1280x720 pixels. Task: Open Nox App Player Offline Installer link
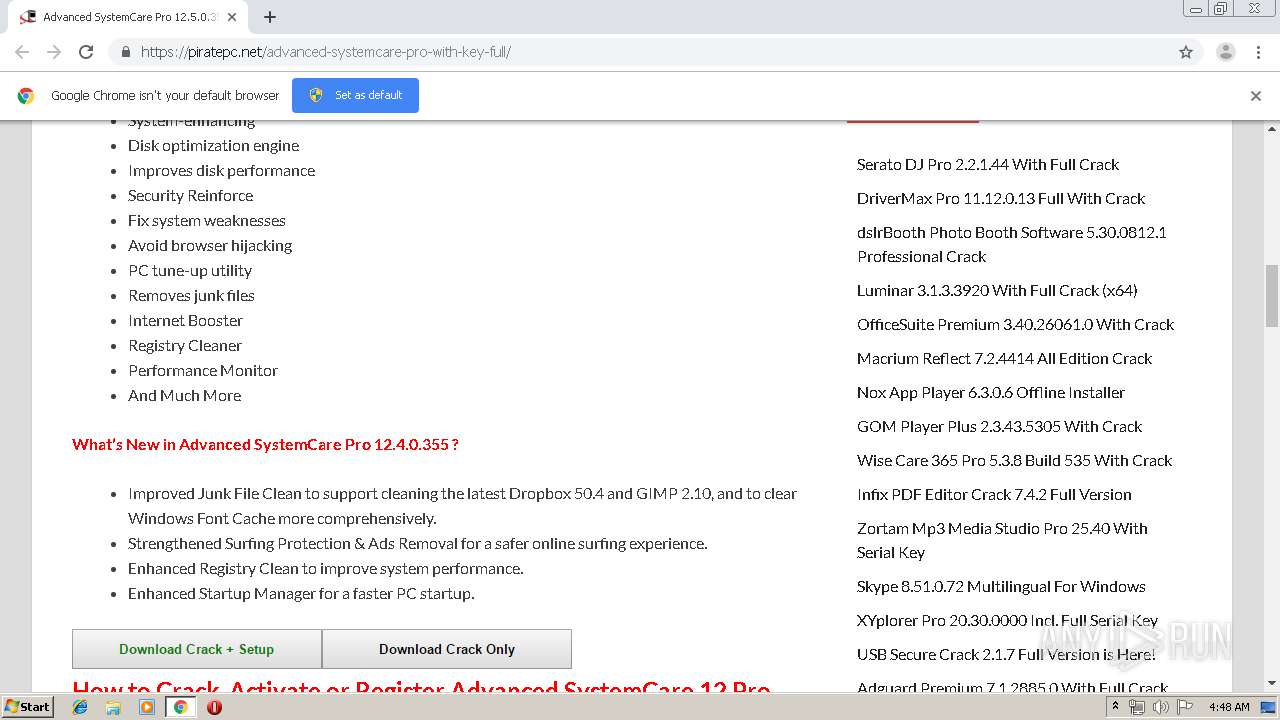991,393
